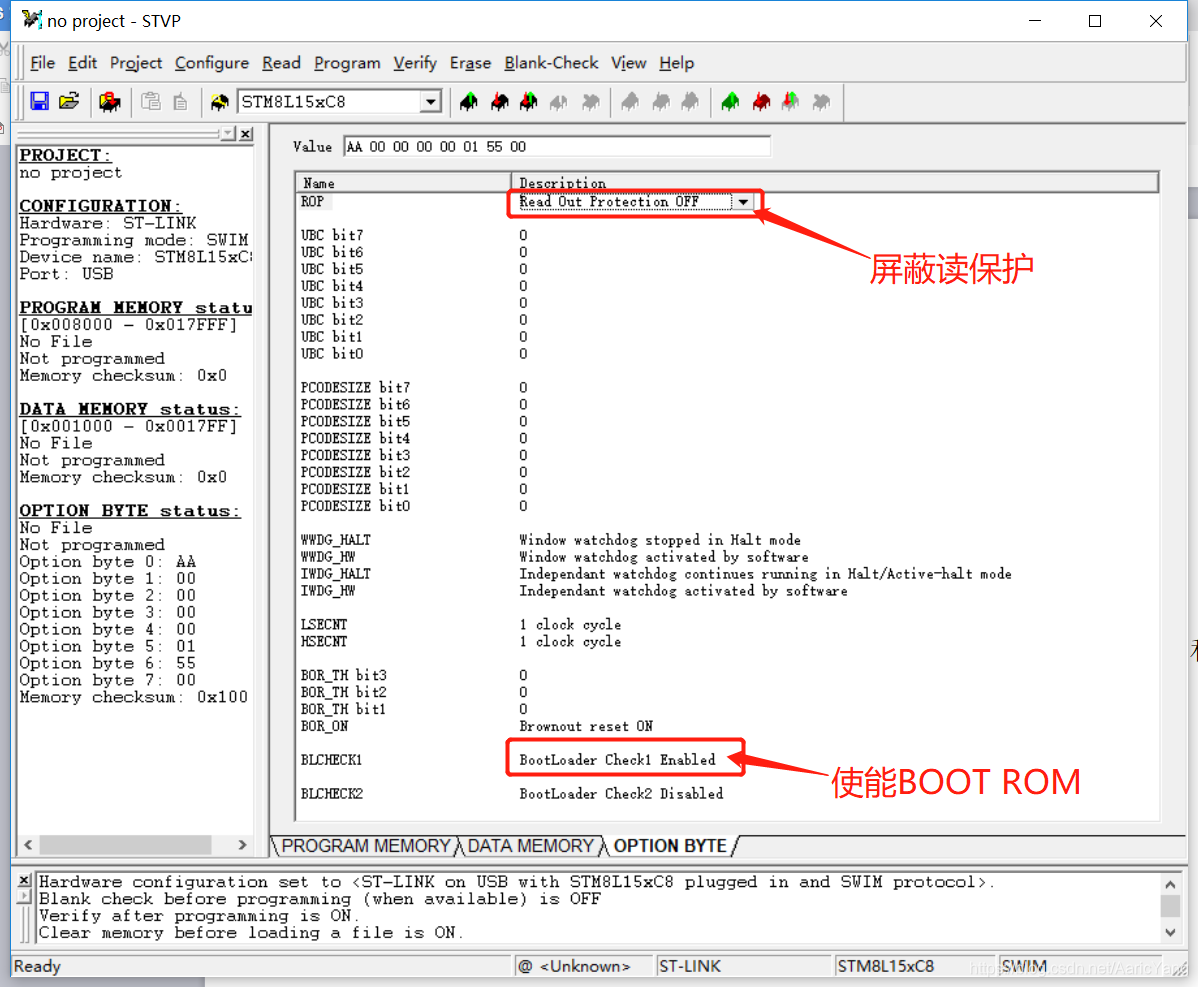Click ST-LINK entry in status bar
Screen dimensions: 1198x987
pyautogui.click(x=690, y=966)
